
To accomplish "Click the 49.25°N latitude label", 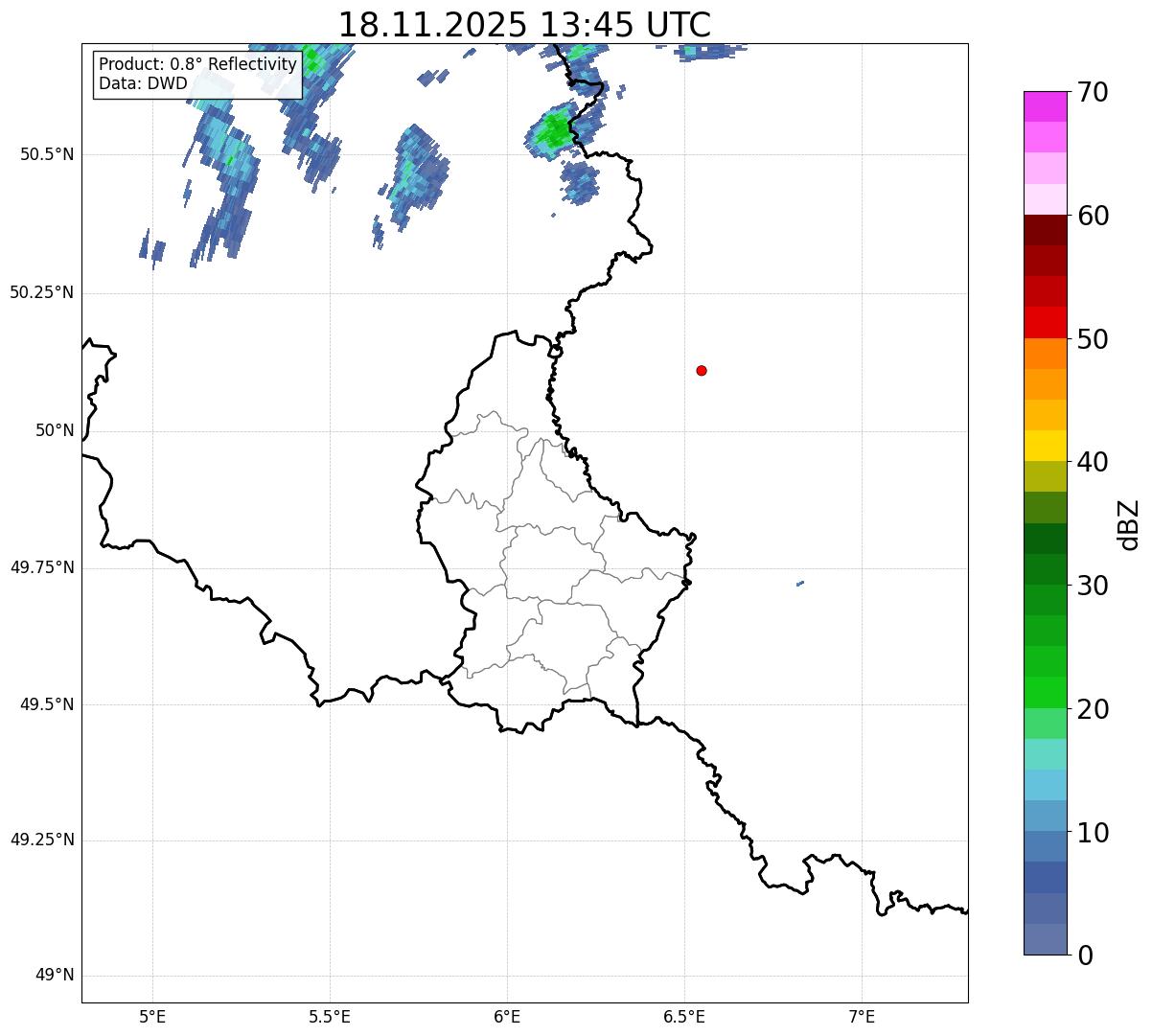I will click(42, 840).
